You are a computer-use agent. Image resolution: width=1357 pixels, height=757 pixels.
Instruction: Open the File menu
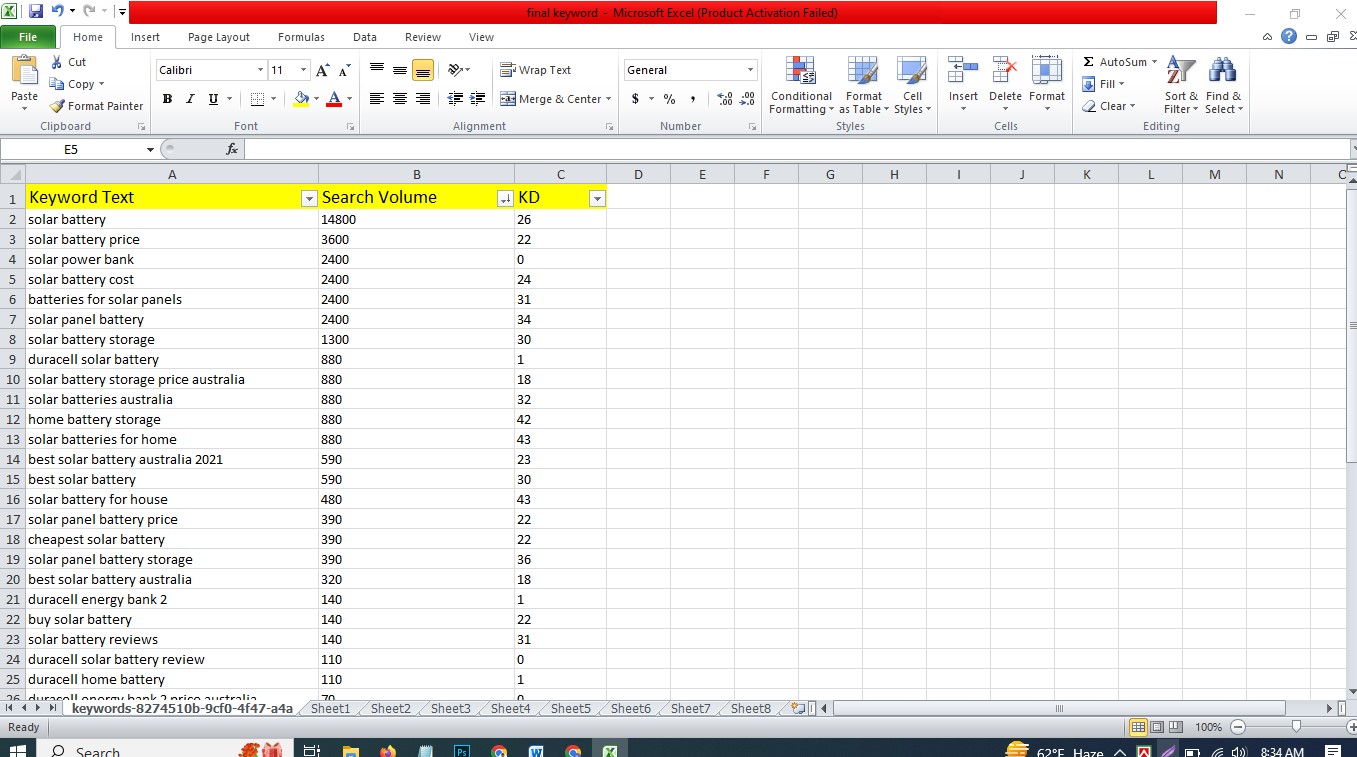click(x=28, y=36)
